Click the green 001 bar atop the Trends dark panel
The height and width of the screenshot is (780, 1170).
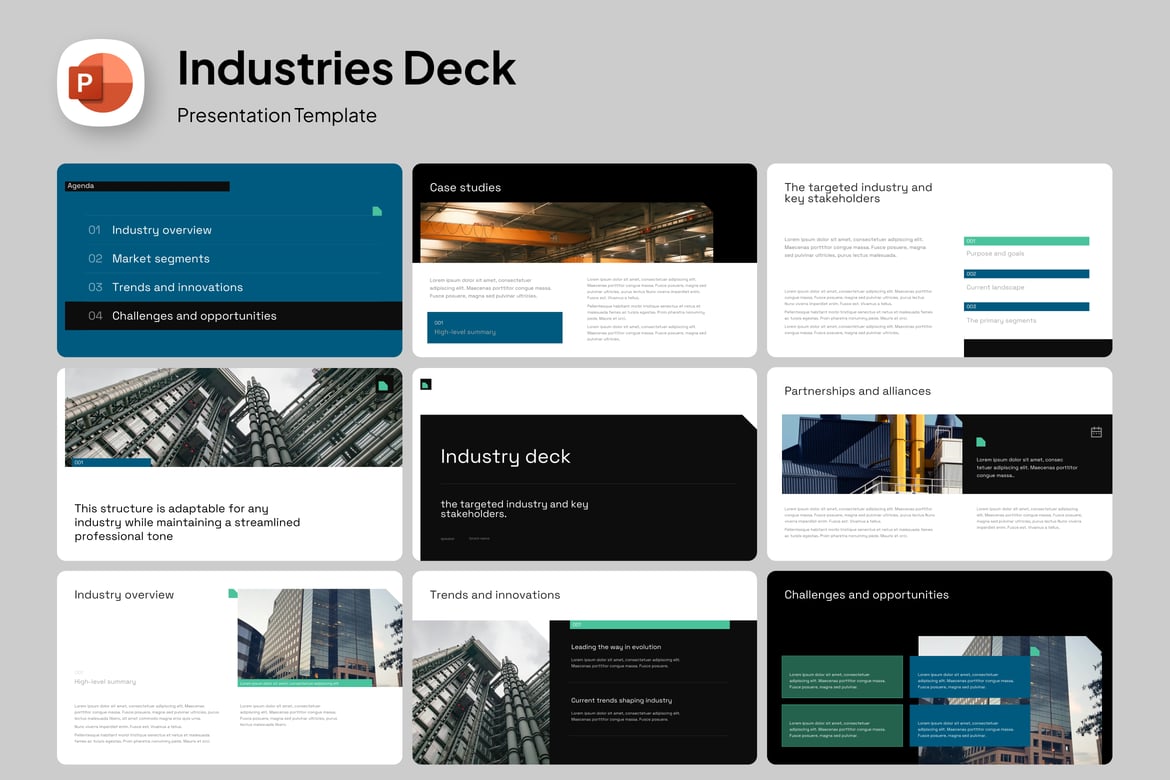tap(650, 625)
